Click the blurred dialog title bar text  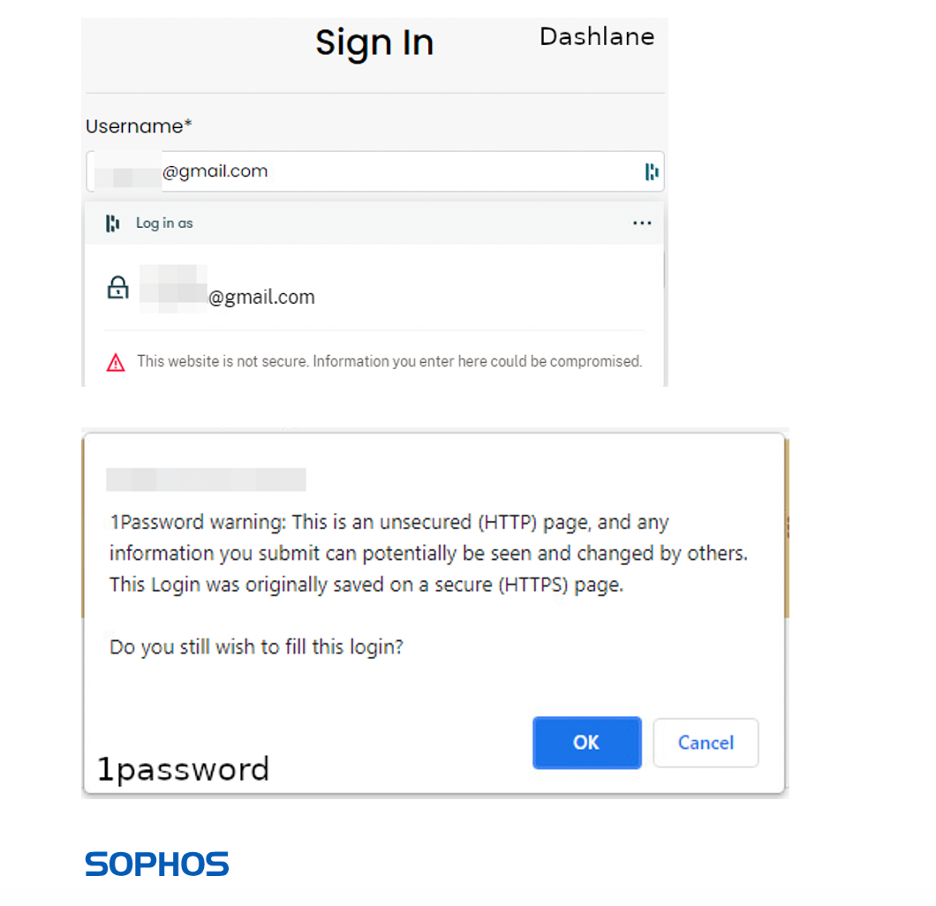point(206,480)
